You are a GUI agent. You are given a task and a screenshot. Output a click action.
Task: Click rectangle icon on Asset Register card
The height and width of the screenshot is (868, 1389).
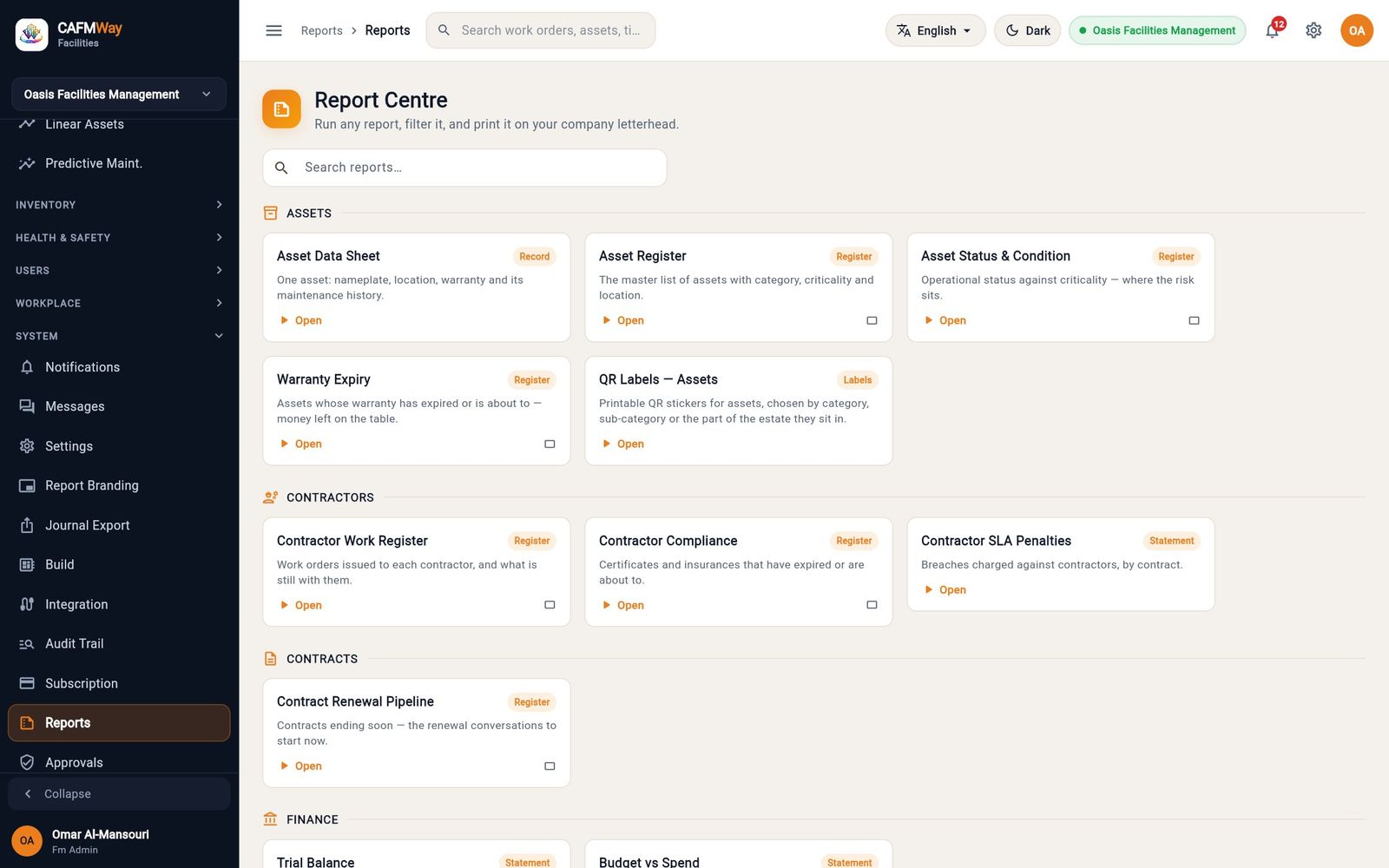click(x=872, y=320)
